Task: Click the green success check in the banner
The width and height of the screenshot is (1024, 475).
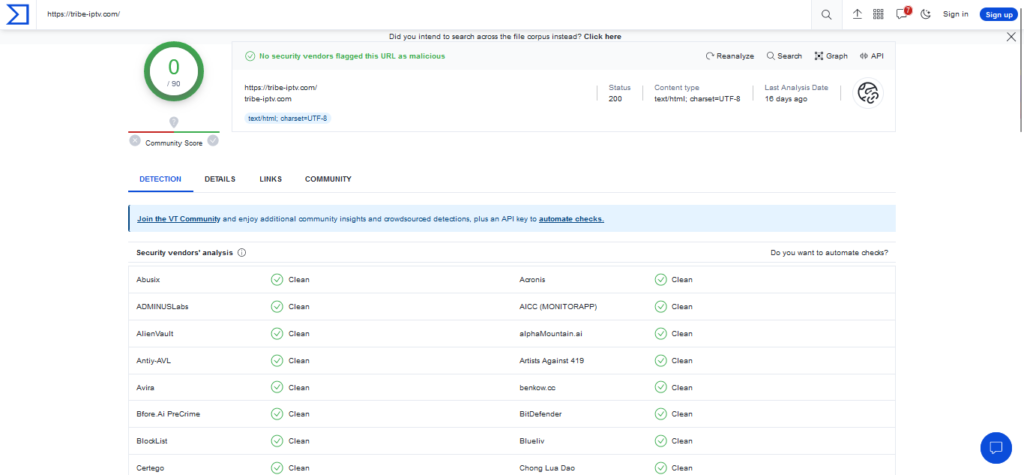Action: coord(249,56)
